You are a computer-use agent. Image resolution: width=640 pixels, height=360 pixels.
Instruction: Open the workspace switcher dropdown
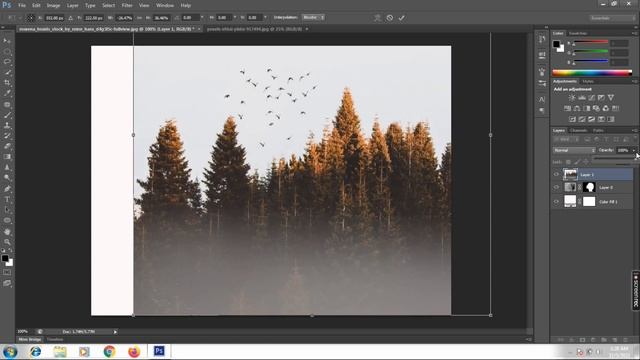[612, 18]
